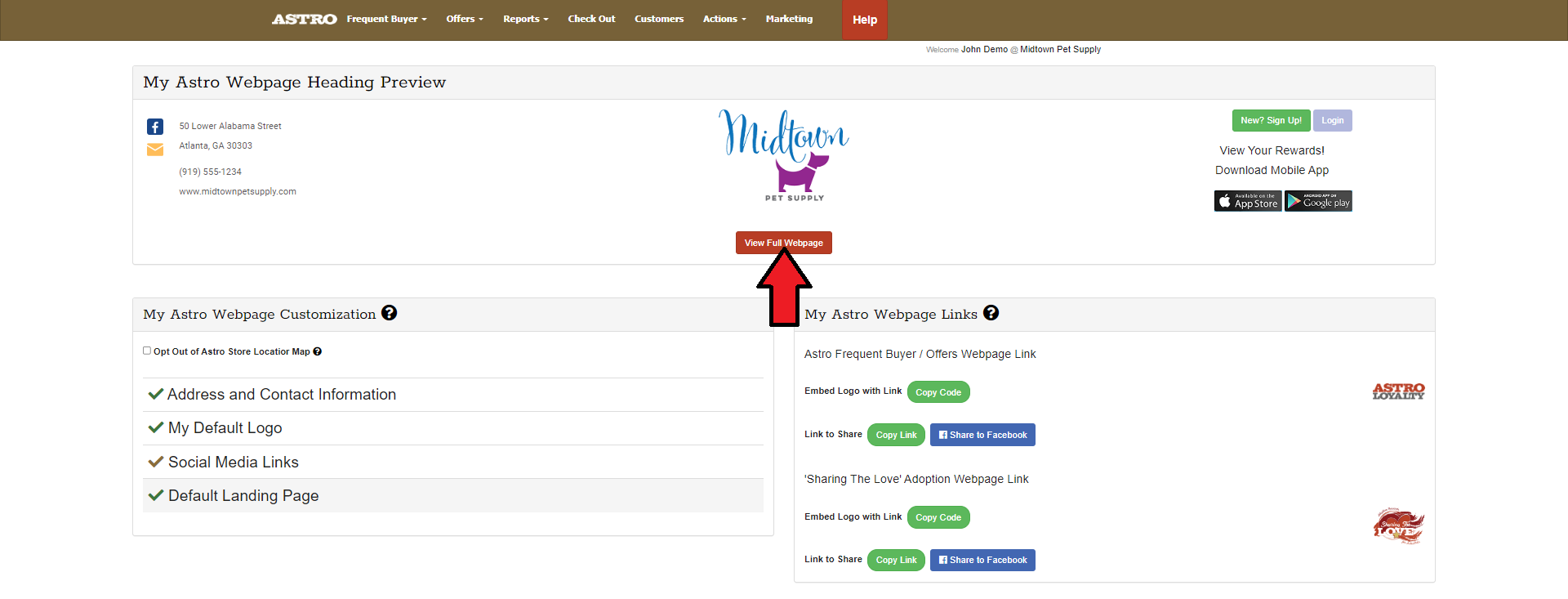Open the Google Play badge
The image size is (1568, 599).
(x=1318, y=201)
